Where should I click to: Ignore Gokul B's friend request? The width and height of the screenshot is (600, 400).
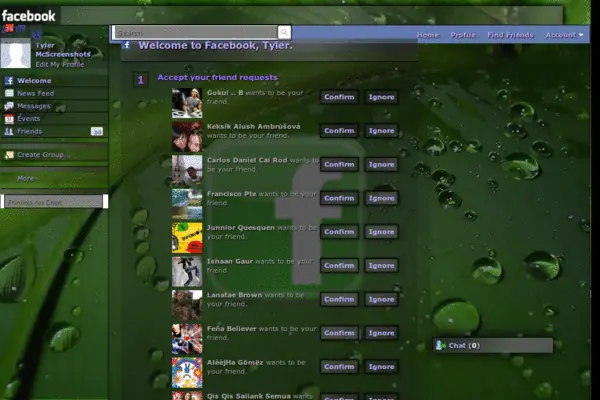coord(381,97)
